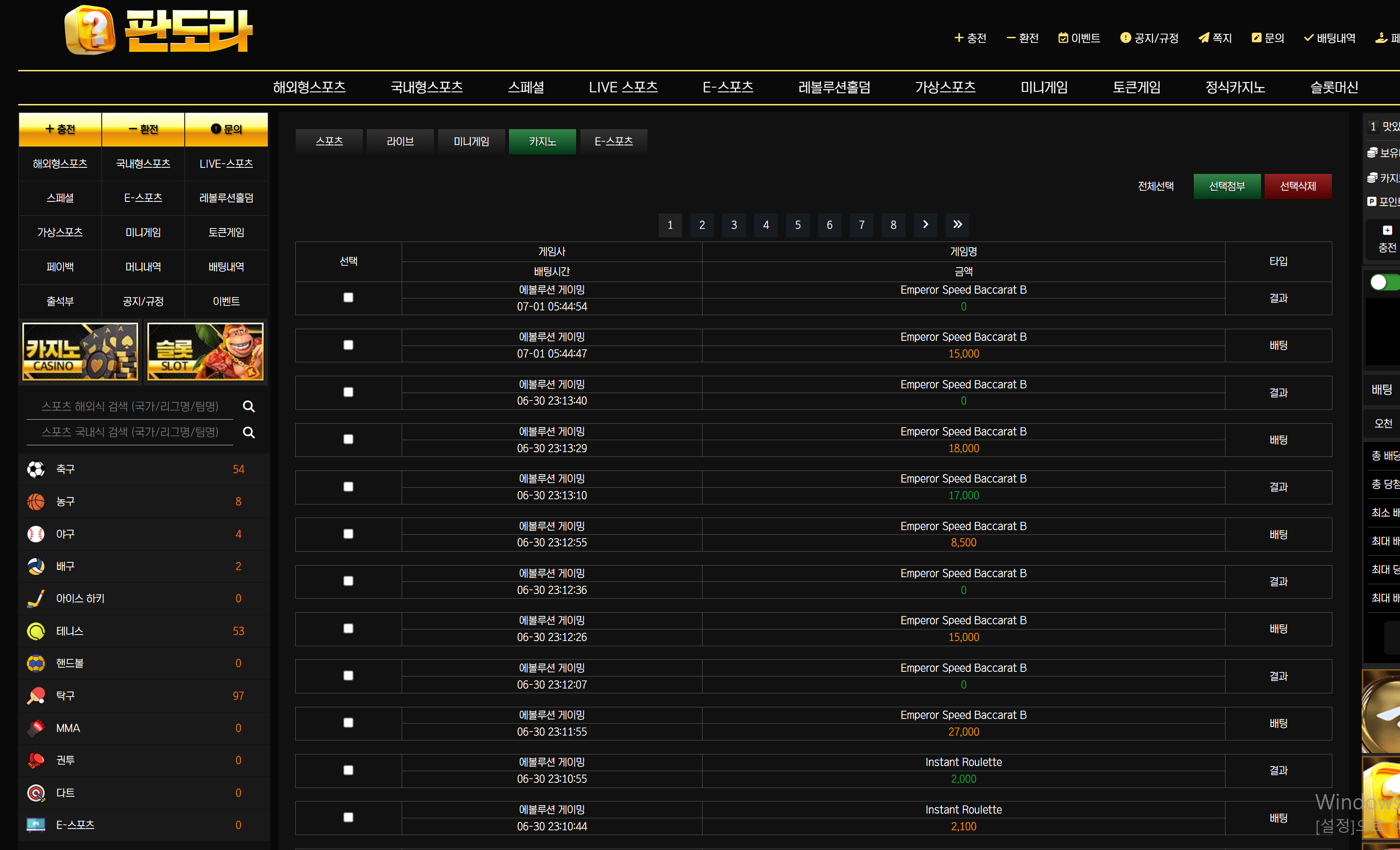Click the tennis ball icon for 테니스
The height and width of the screenshot is (850, 1400).
pos(36,631)
